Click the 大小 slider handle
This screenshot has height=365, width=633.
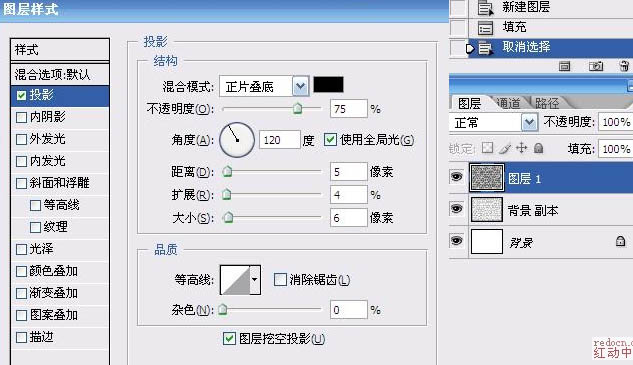tap(228, 218)
